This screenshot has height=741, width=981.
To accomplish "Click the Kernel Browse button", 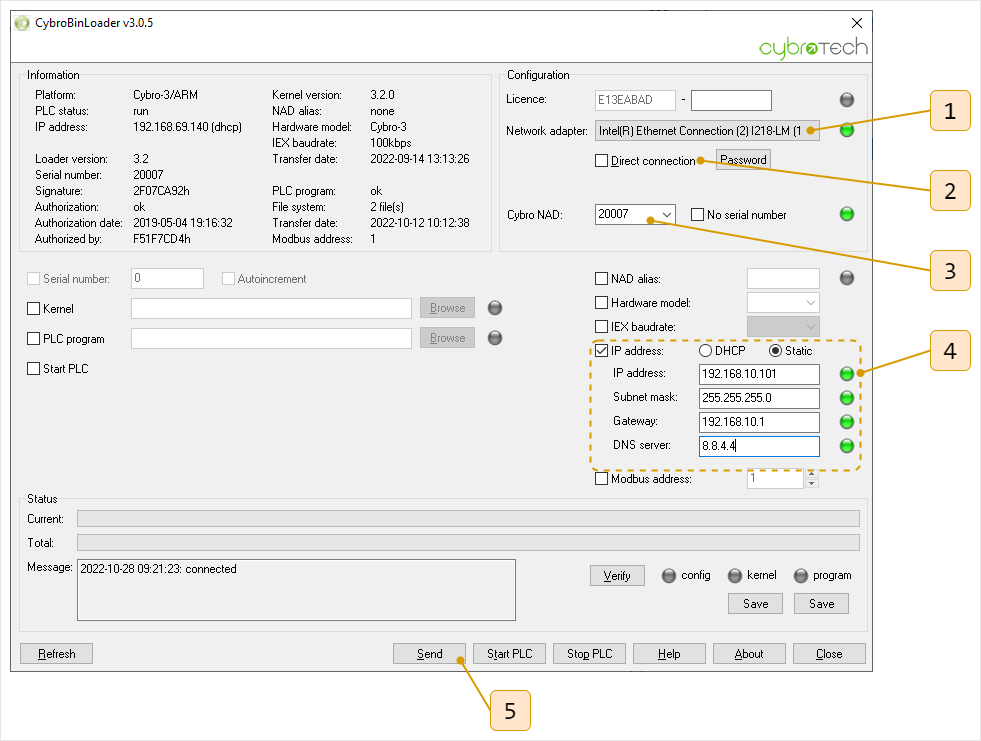I will [447, 308].
